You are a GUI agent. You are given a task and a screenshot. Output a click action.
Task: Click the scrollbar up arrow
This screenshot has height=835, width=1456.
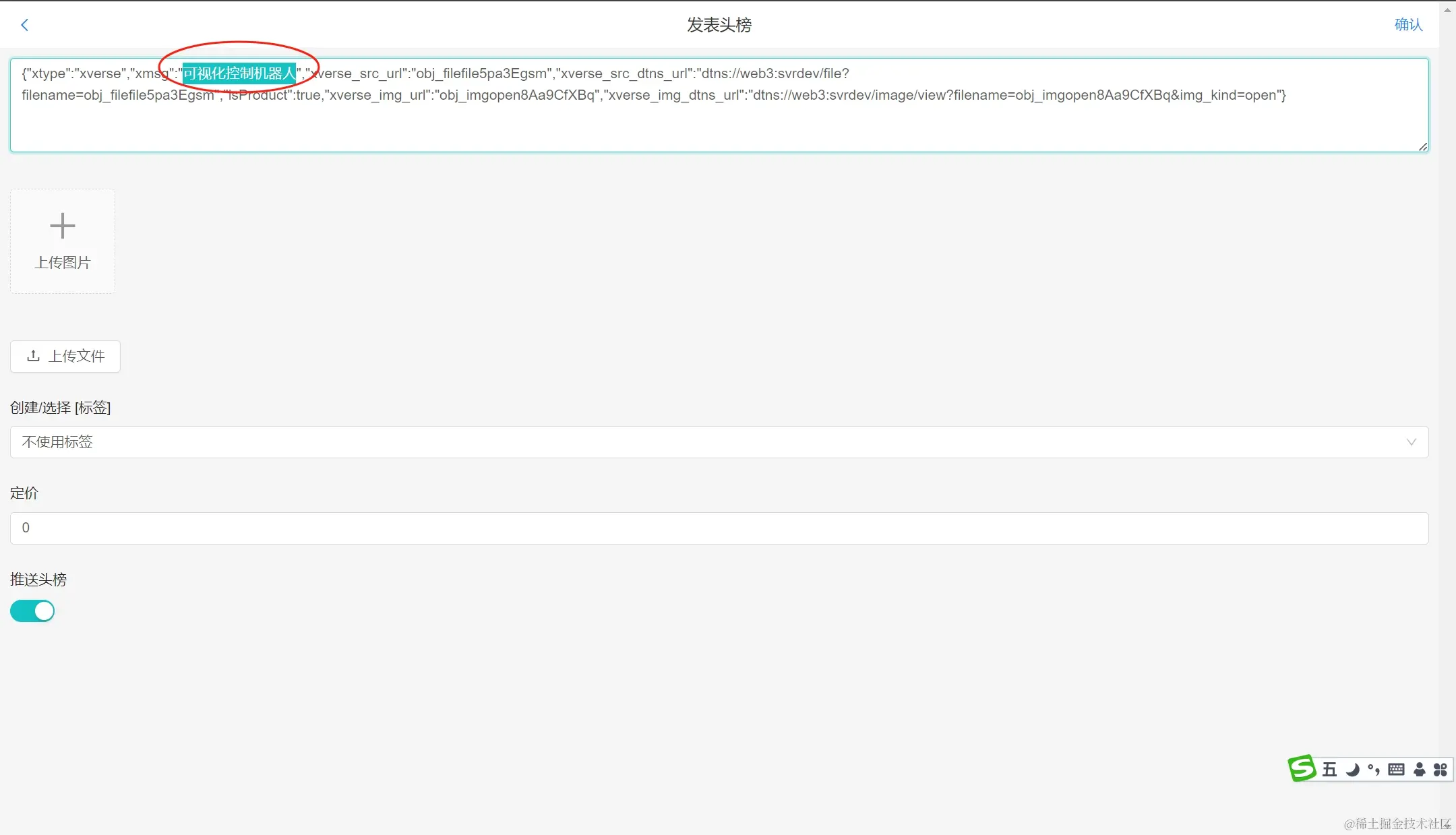pyautogui.click(x=1447, y=9)
